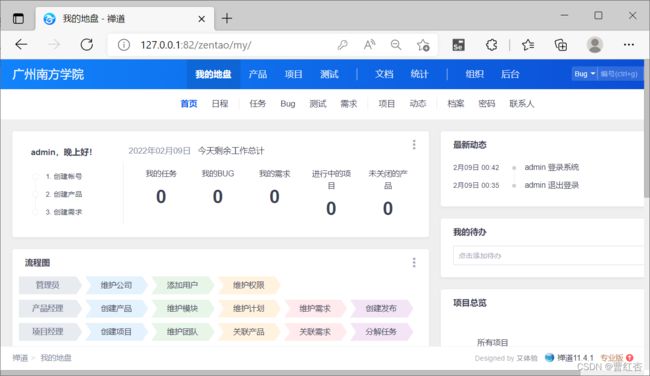650x376 pixels.
Task: Open the collections icon
Action: point(561,45)
